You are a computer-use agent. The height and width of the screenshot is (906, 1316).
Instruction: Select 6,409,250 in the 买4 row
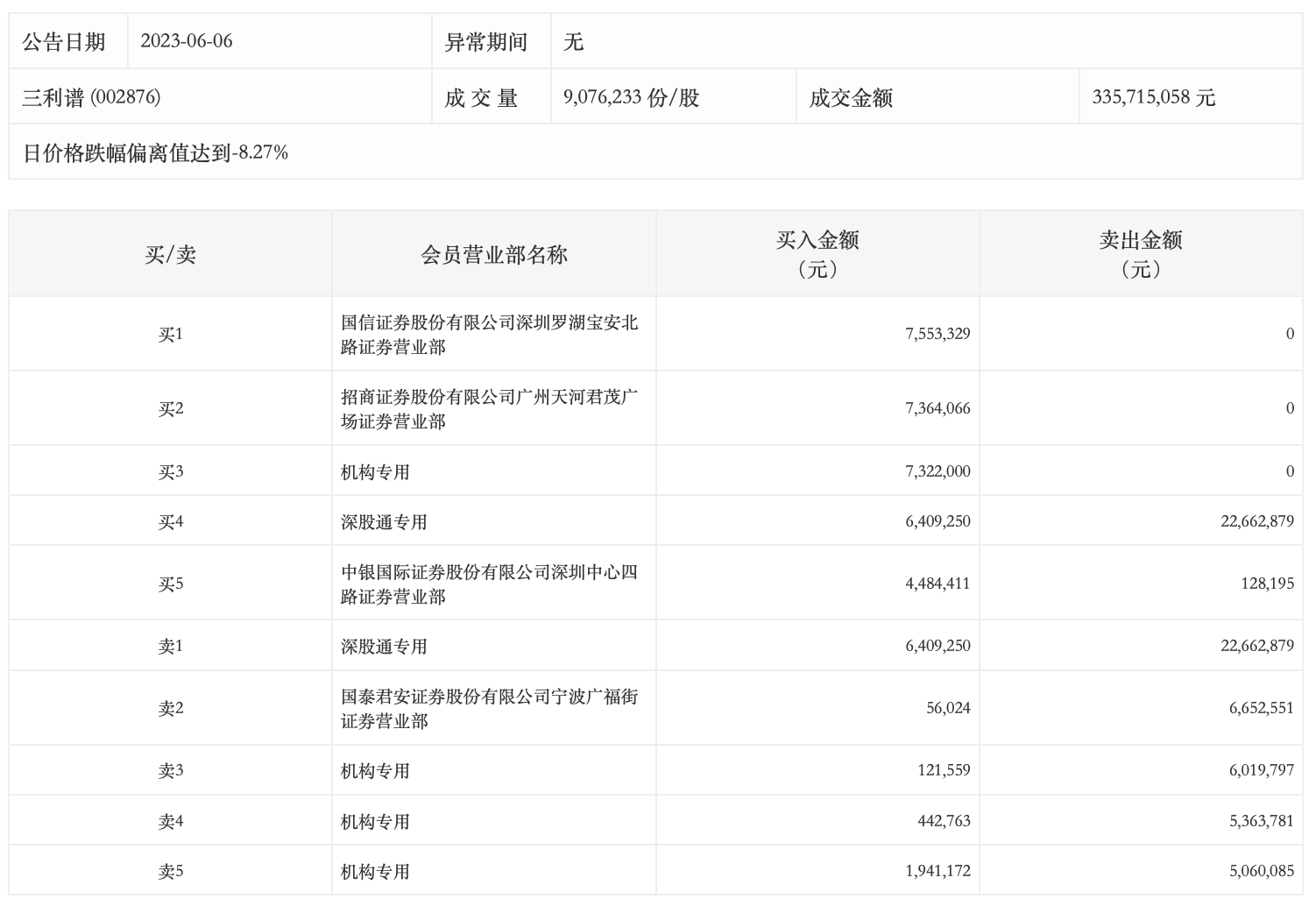click(x=937, y=521)
